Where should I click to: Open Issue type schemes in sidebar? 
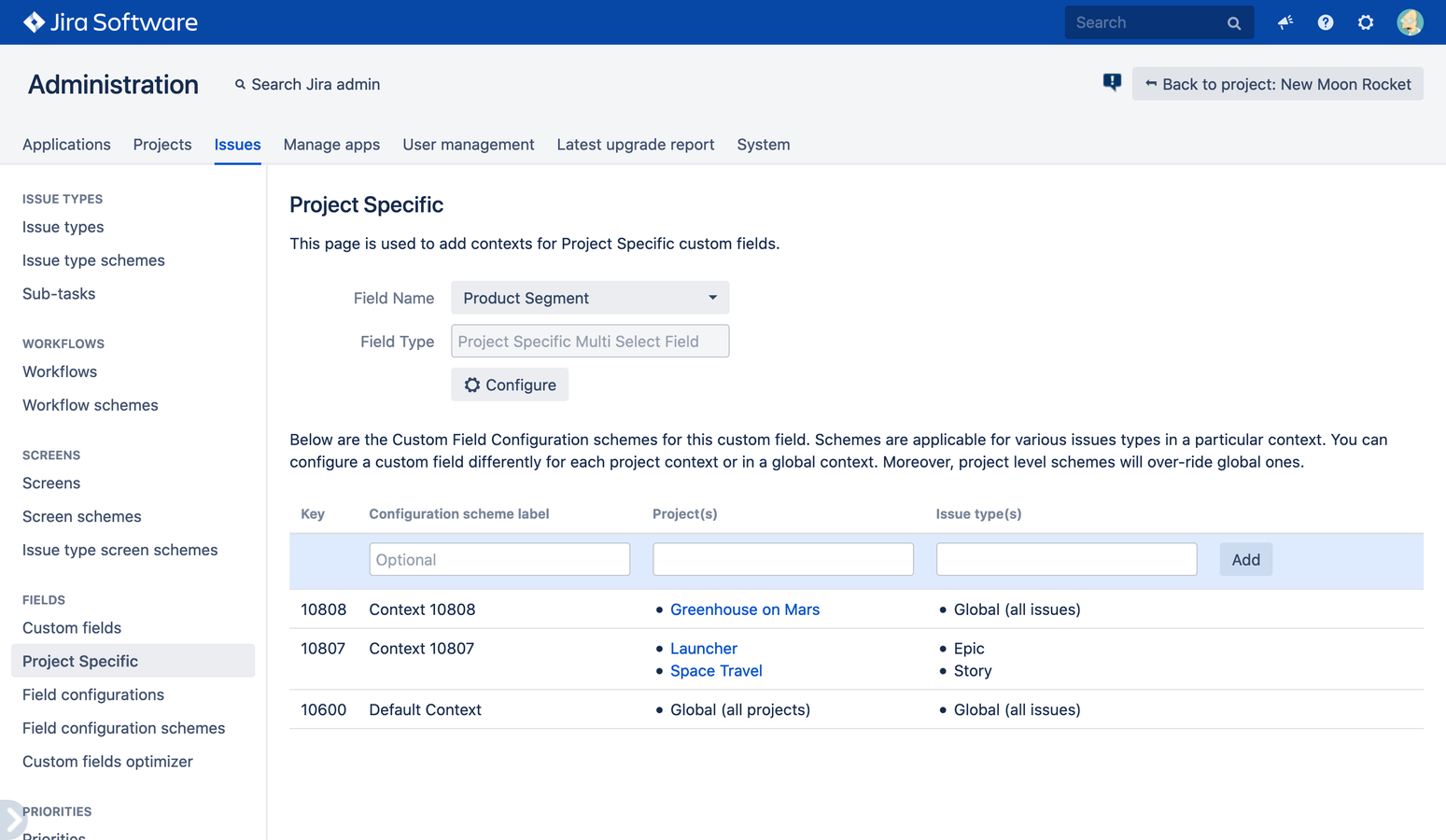click(x=93, y=260)
